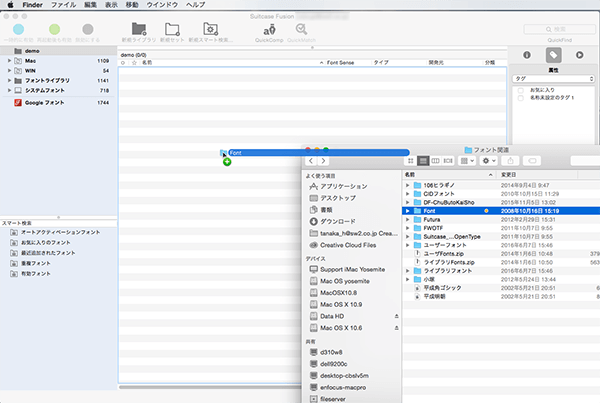Go back in Finder window
600x403 pixels.
point(311,161)
